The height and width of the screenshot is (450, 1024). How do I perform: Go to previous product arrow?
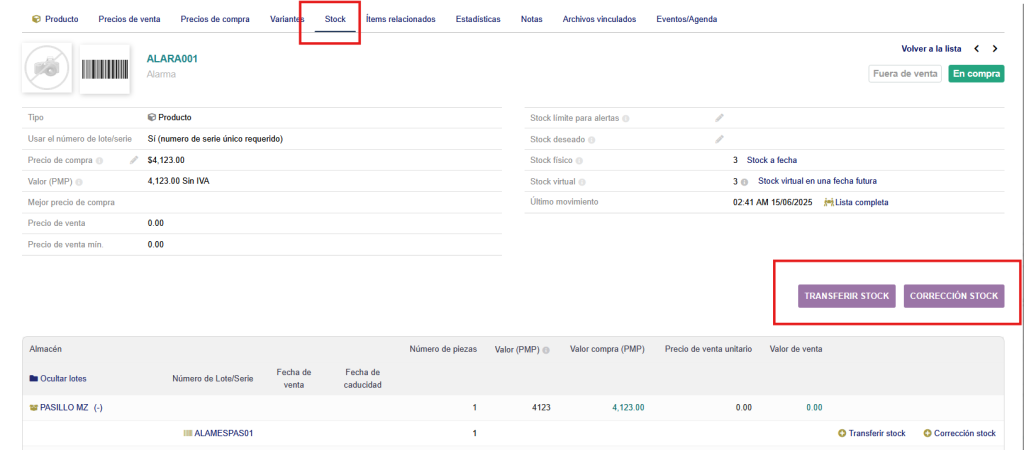978,48
